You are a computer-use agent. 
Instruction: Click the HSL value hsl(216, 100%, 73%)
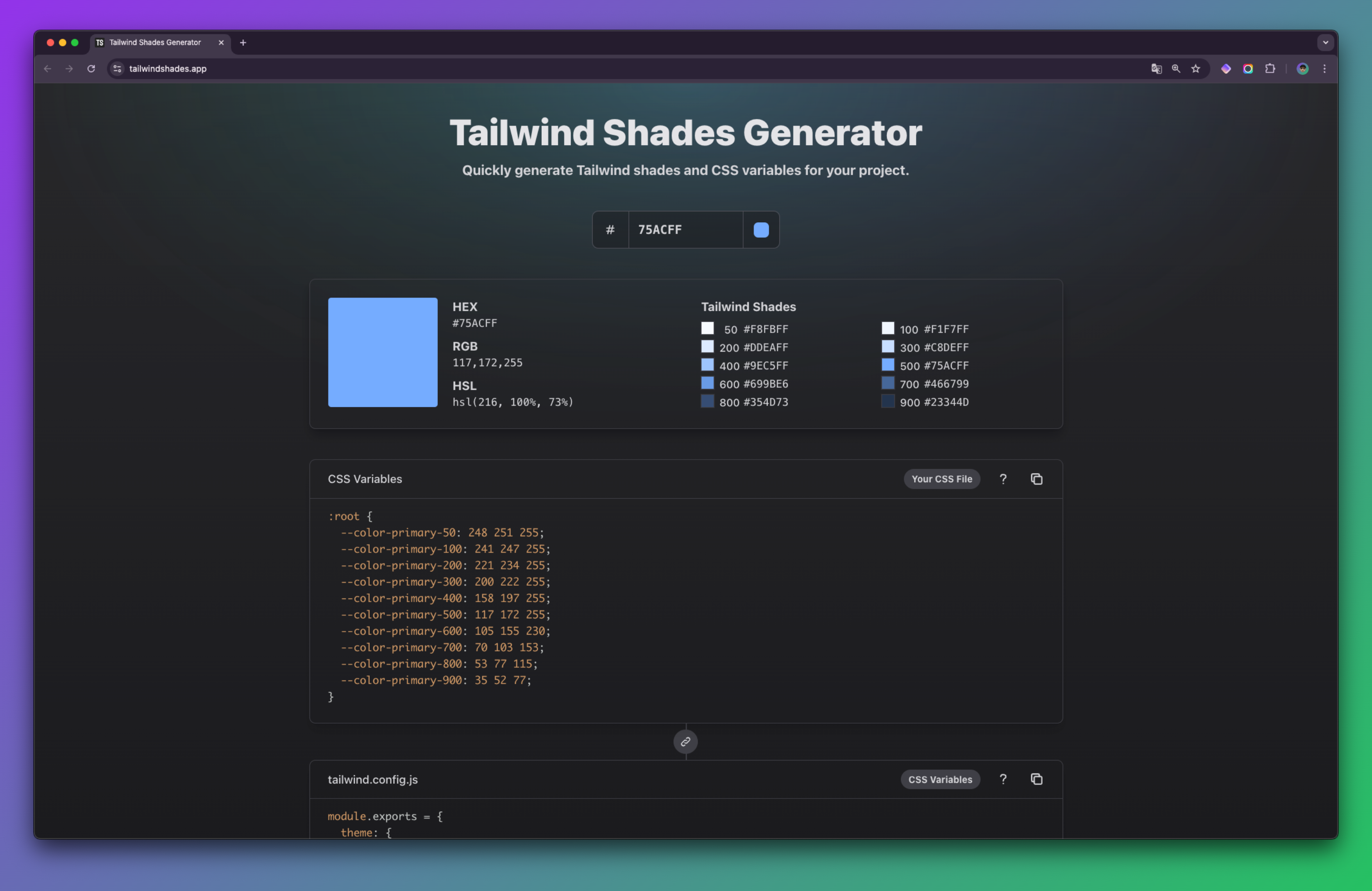pos(513,402)
